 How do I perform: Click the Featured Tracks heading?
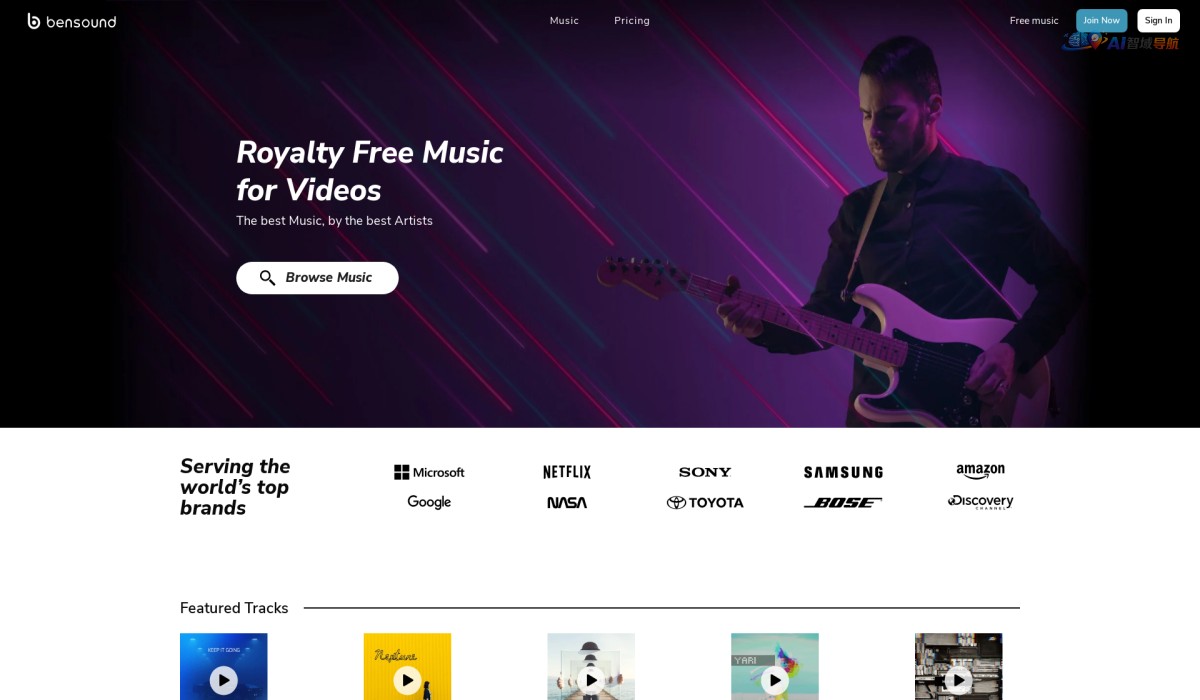(234, 608)
